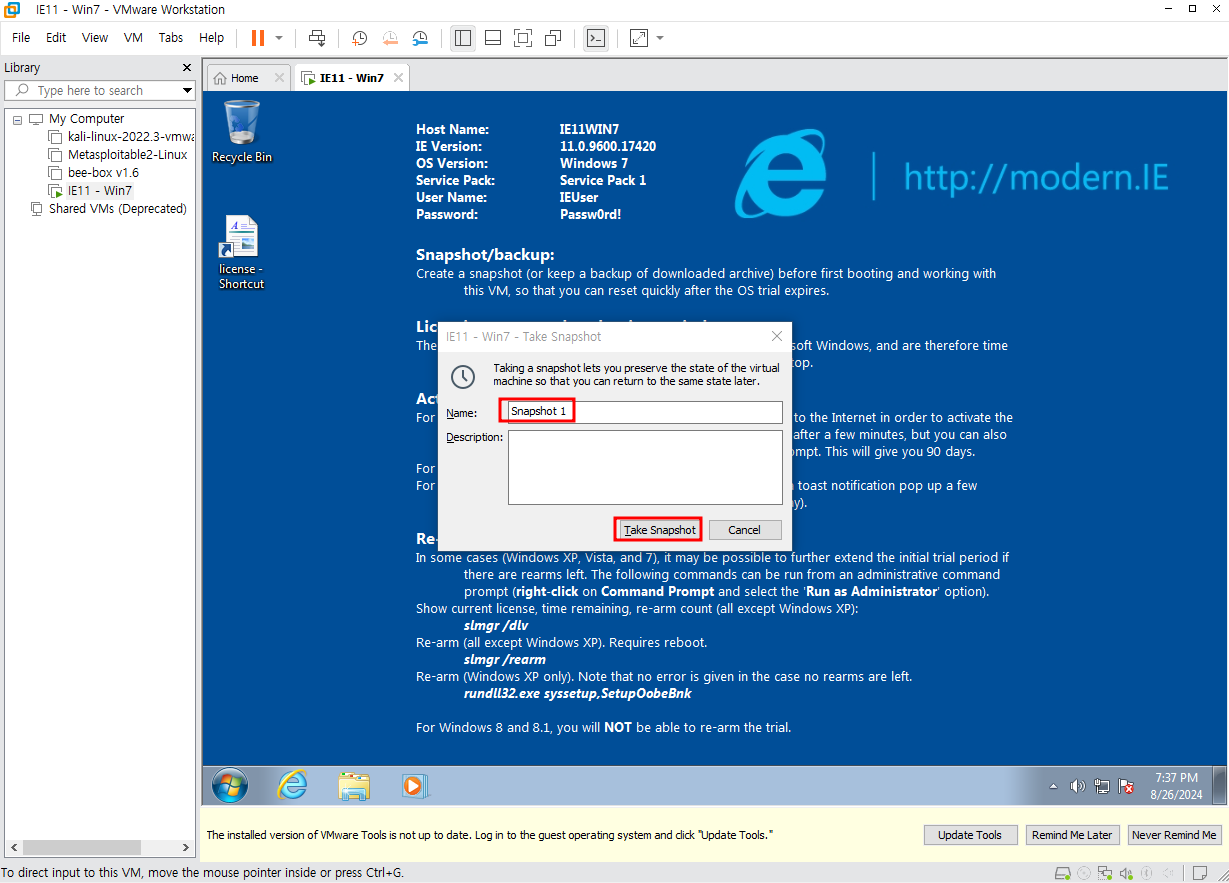Click the guest network tray icon
The width and height of the screenshot is (1229, 883).
(1102, 787)
